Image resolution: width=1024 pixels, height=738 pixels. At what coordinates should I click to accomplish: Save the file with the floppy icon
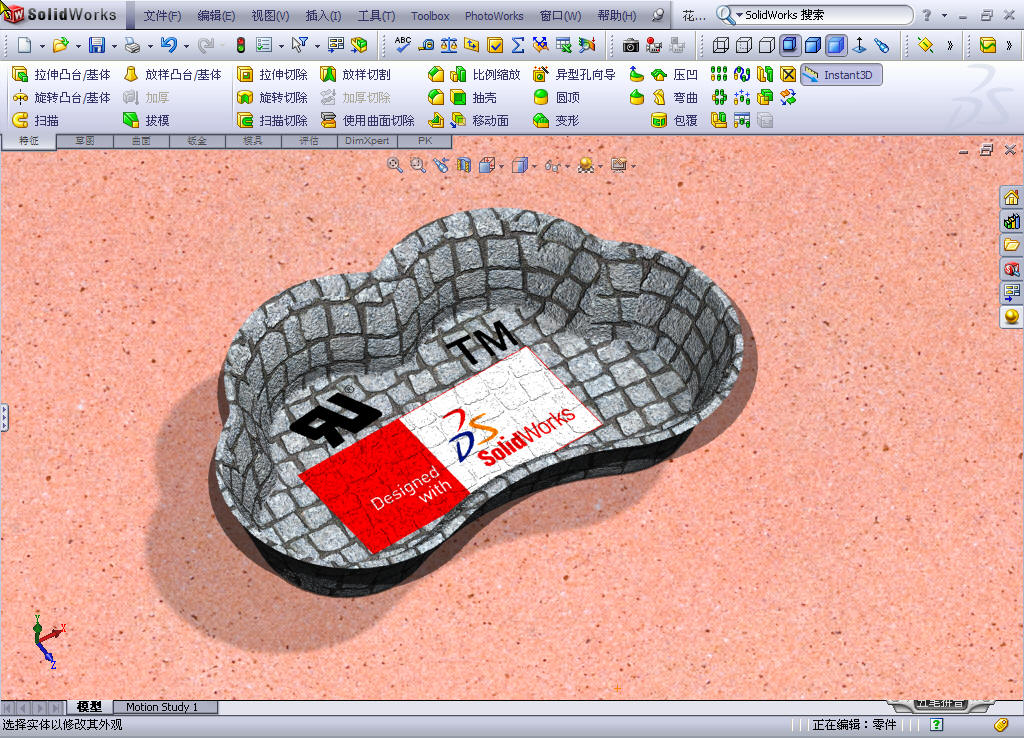97,45
